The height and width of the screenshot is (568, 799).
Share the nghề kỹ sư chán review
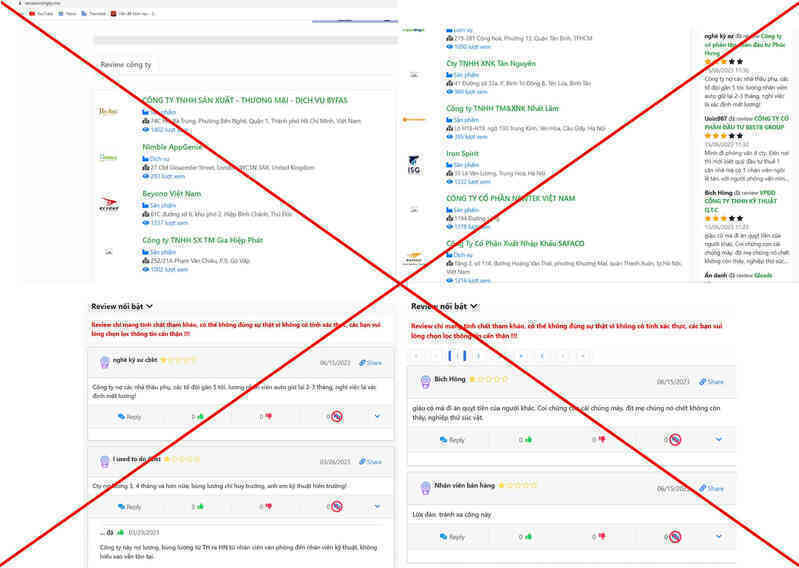click(x=370, y=363)
